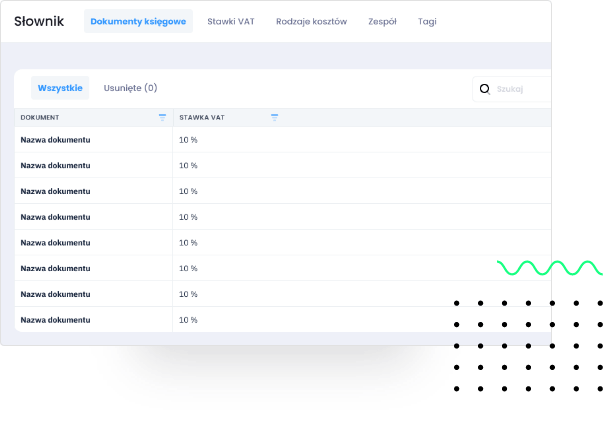The image size is (603, 434).
Task: Open the last Nazwa dokumentu row
Action: point(56,320)
